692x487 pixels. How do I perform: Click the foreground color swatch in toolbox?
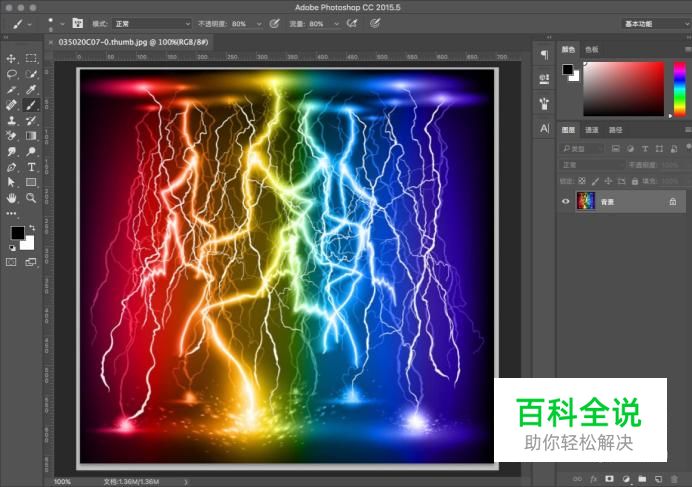coord(17,233)
